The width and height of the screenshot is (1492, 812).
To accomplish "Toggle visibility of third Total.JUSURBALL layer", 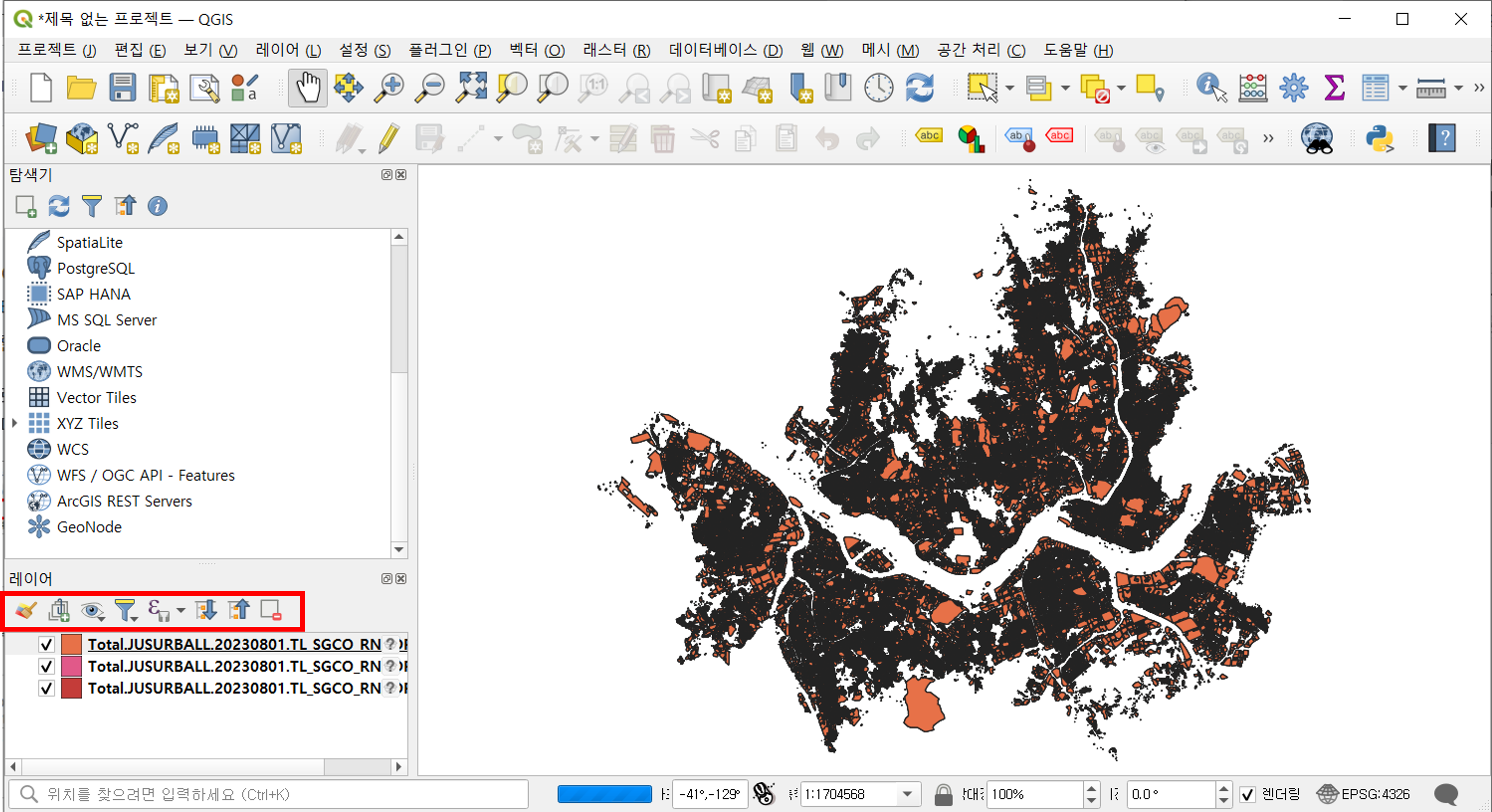I will [x=46, y=688].
